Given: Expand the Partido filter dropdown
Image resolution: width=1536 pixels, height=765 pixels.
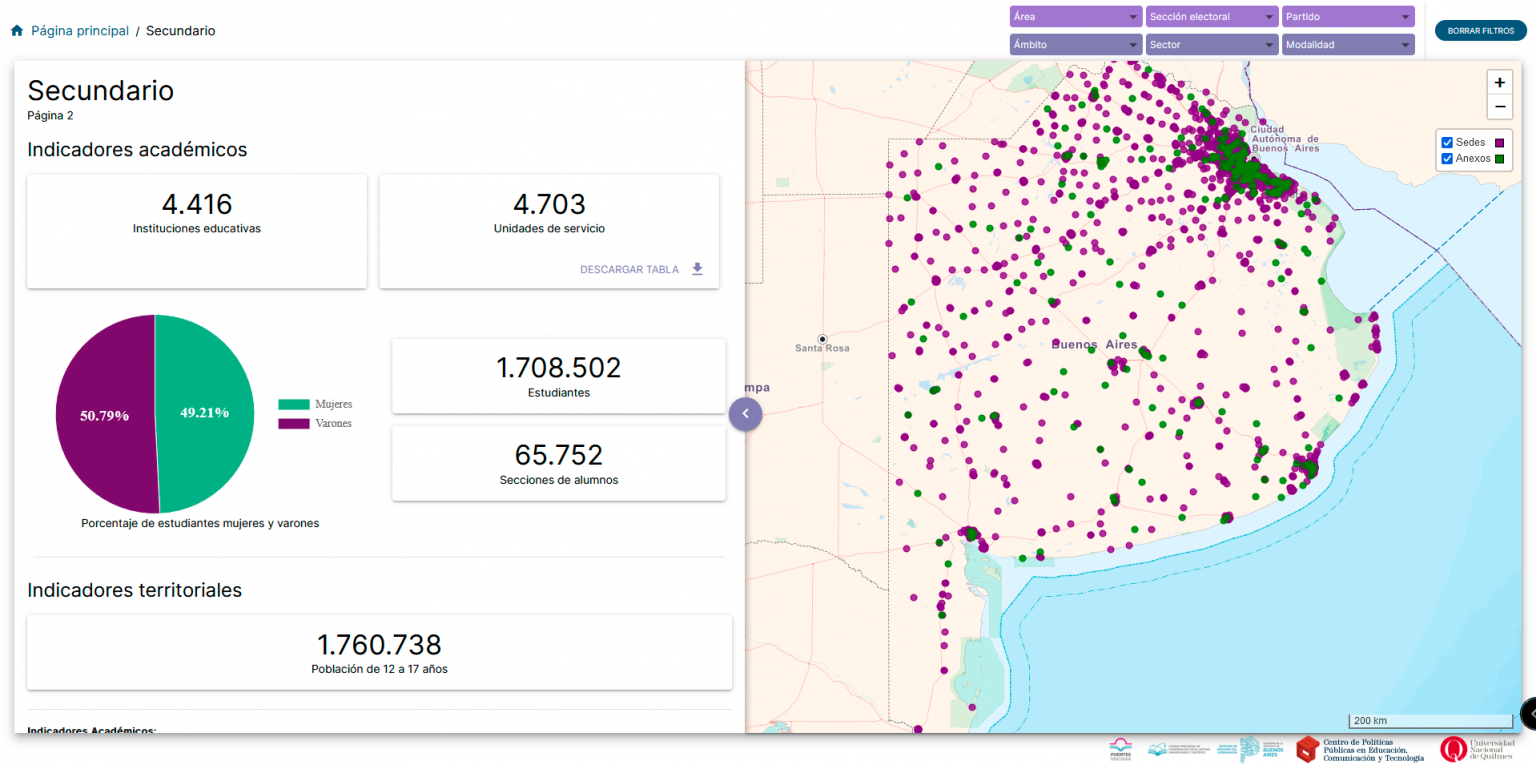Looking at the screenshot, I should click(1348, 17).
